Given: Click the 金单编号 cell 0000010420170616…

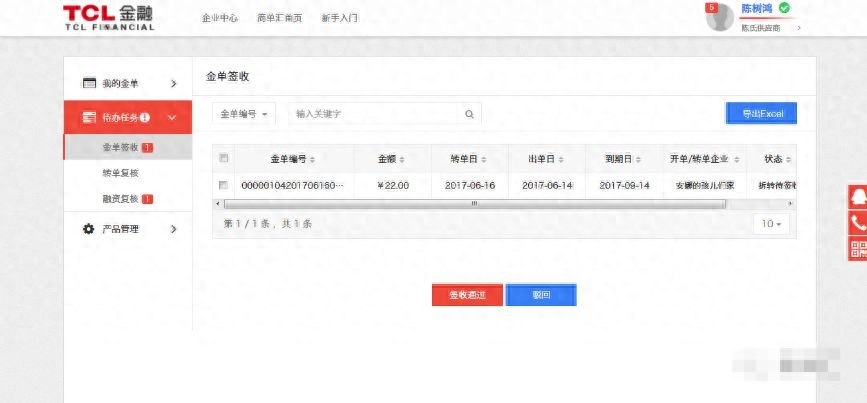Looking at the screenshot, I should (x=293, y=186).
